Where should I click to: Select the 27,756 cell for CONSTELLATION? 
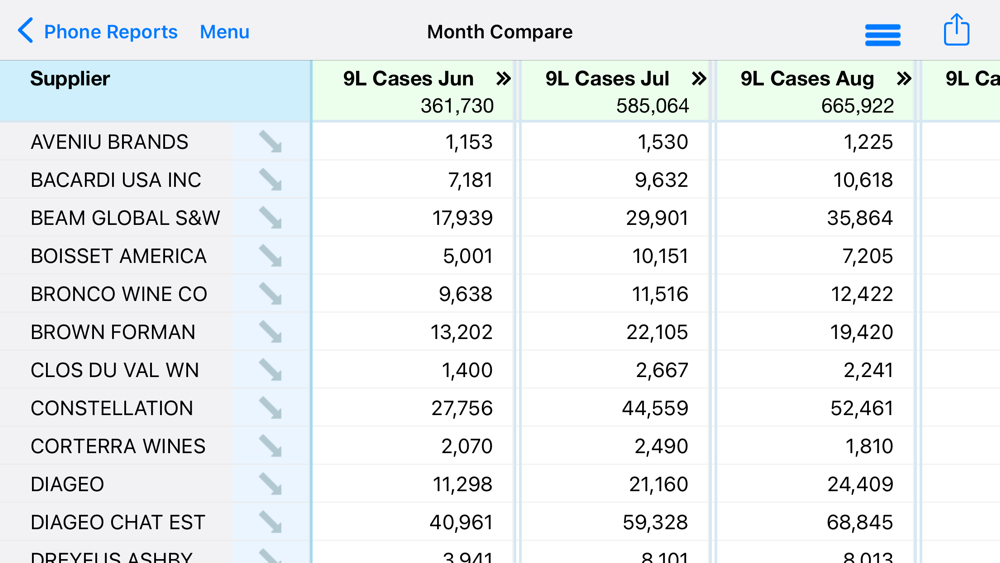click(462, 408)
